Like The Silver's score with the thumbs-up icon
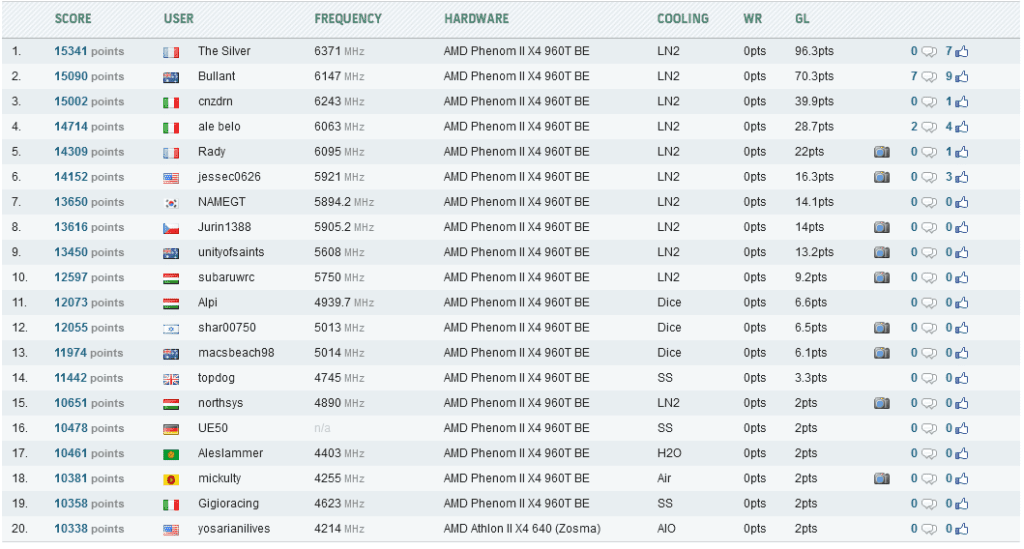This screenshot has width=1024, height=549. point(961,52)
